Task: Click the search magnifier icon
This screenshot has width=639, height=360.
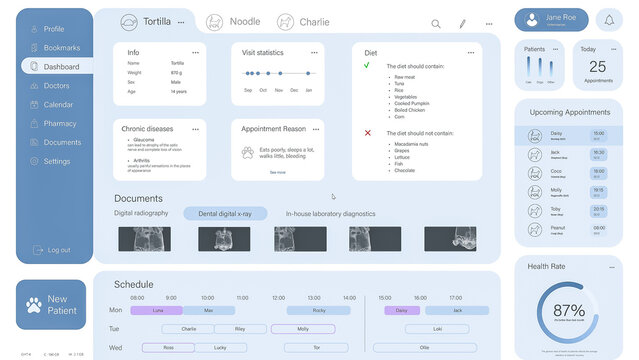Action: pyautogui.click(x=436, y=24)
